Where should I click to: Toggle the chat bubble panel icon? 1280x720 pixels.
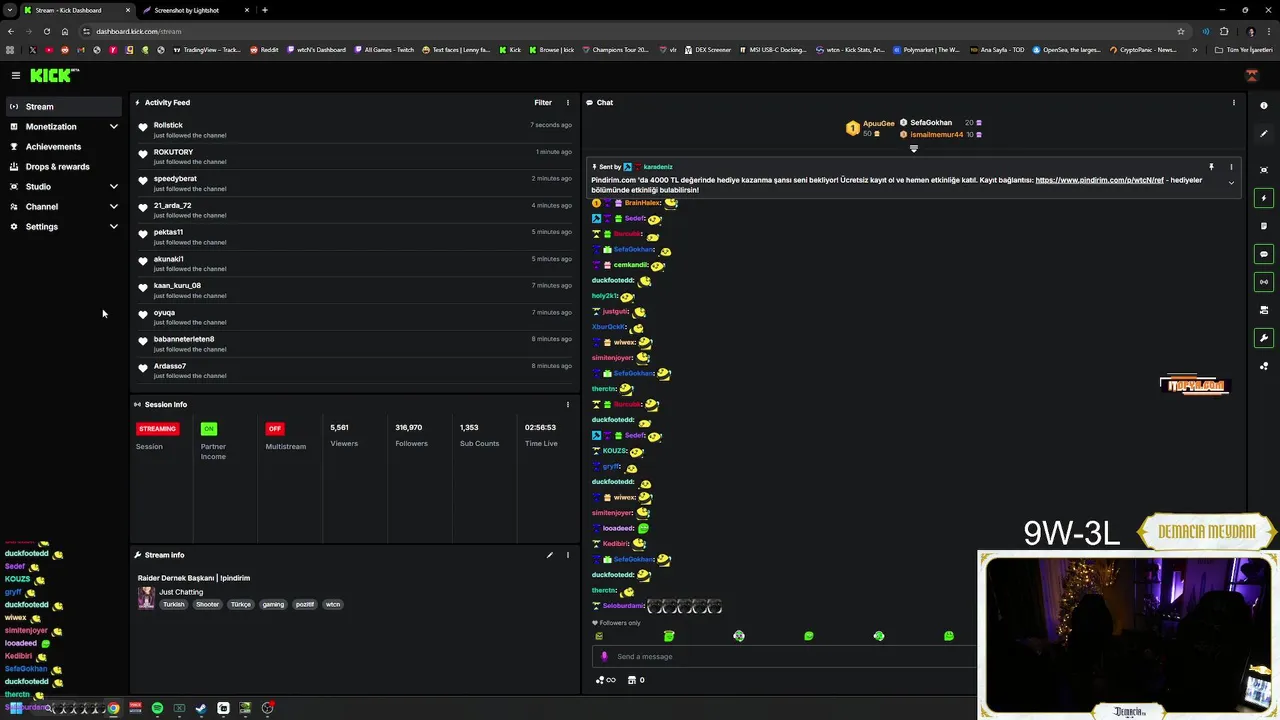point(1264,254)
